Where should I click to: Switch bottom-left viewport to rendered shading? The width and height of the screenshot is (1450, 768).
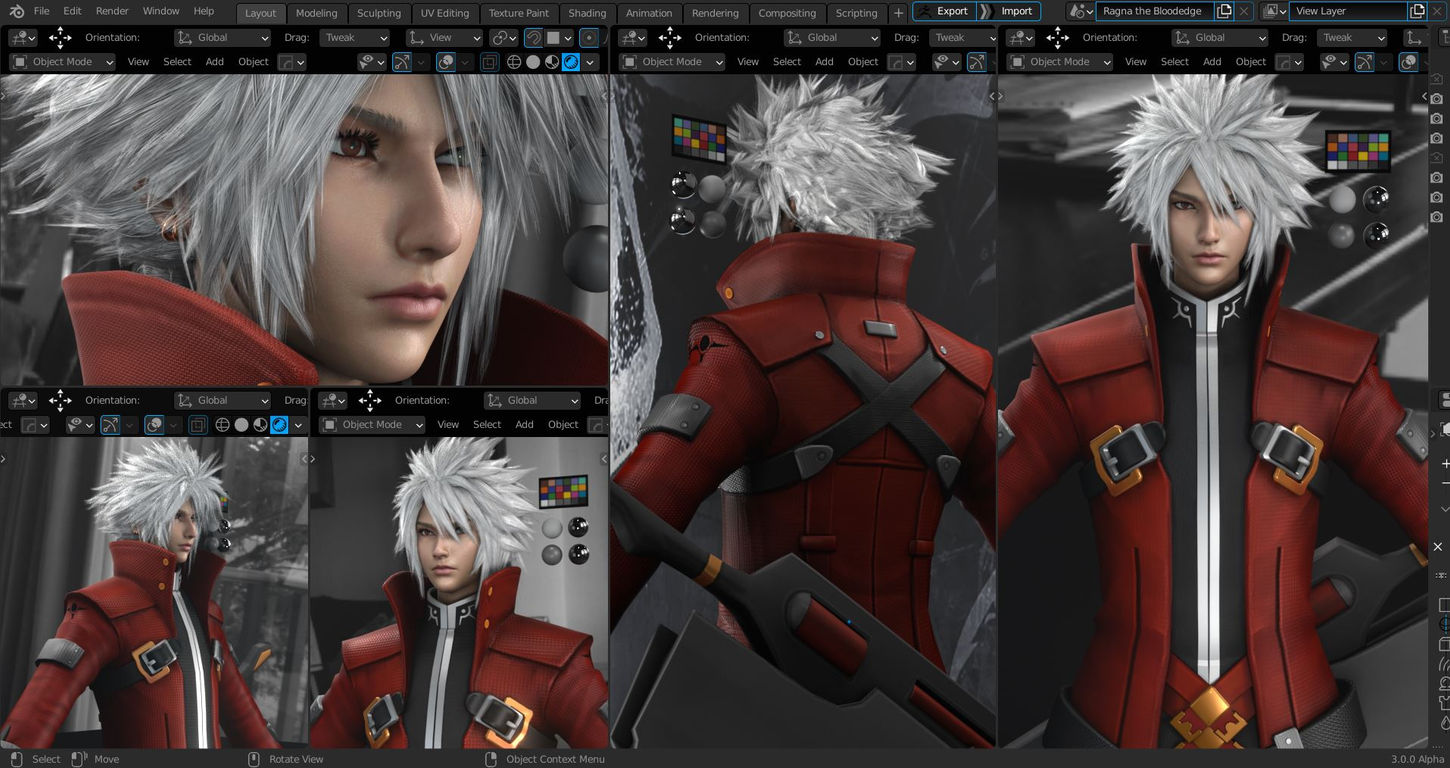point(280,425)
